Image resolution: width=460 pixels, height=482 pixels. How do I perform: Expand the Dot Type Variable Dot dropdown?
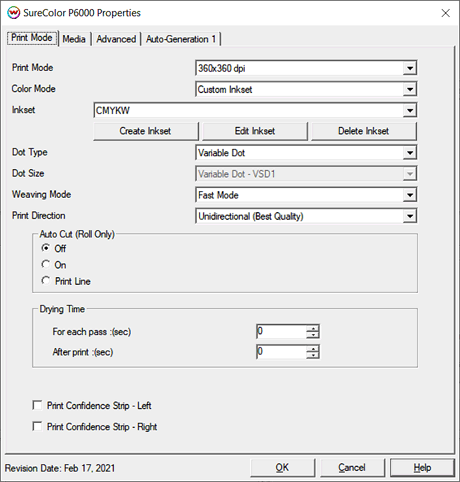click(306, 153)
